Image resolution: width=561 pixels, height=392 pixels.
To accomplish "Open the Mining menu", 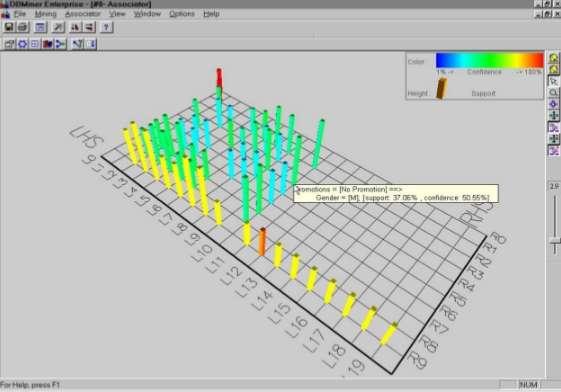I will tap(46, 14).
